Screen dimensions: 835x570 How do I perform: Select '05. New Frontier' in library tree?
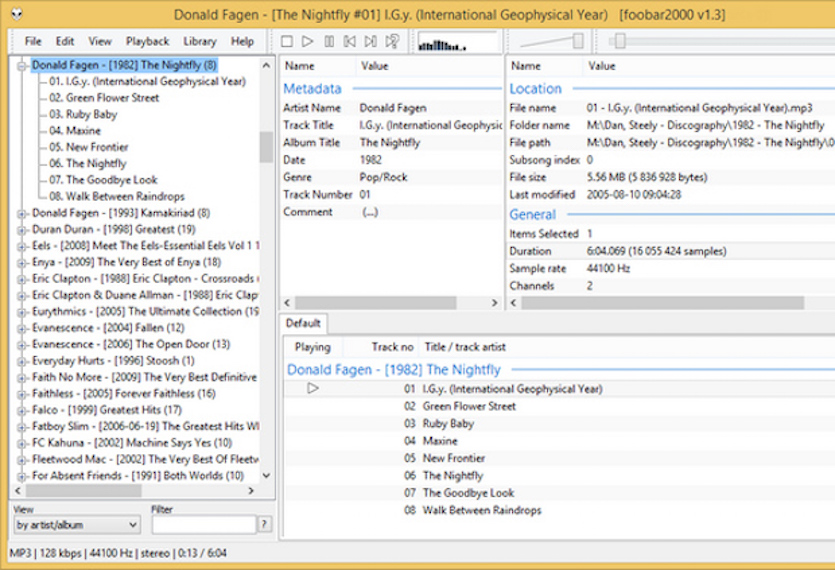[88, 147]
